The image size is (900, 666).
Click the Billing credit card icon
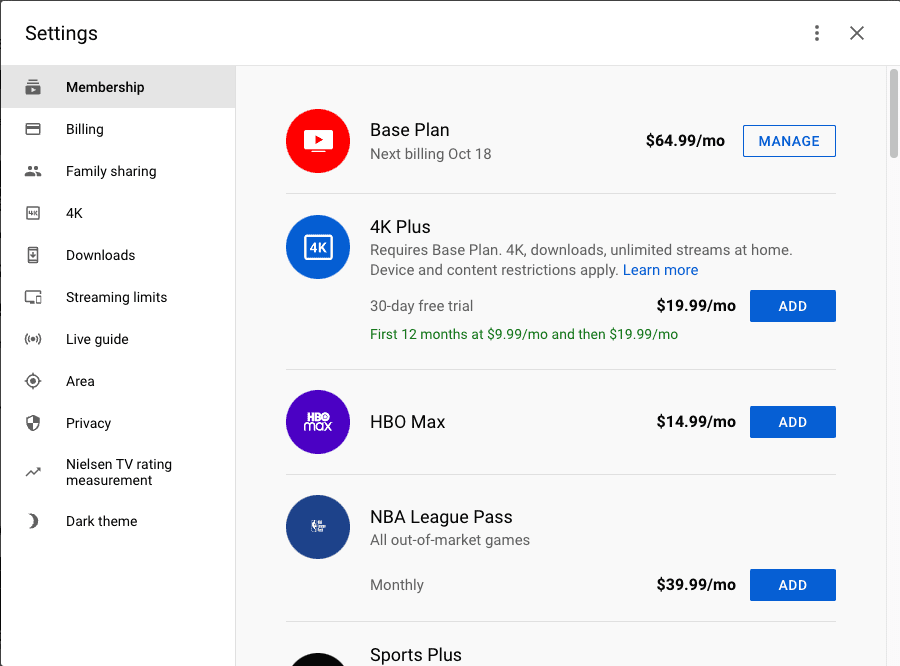pos(33,129)
